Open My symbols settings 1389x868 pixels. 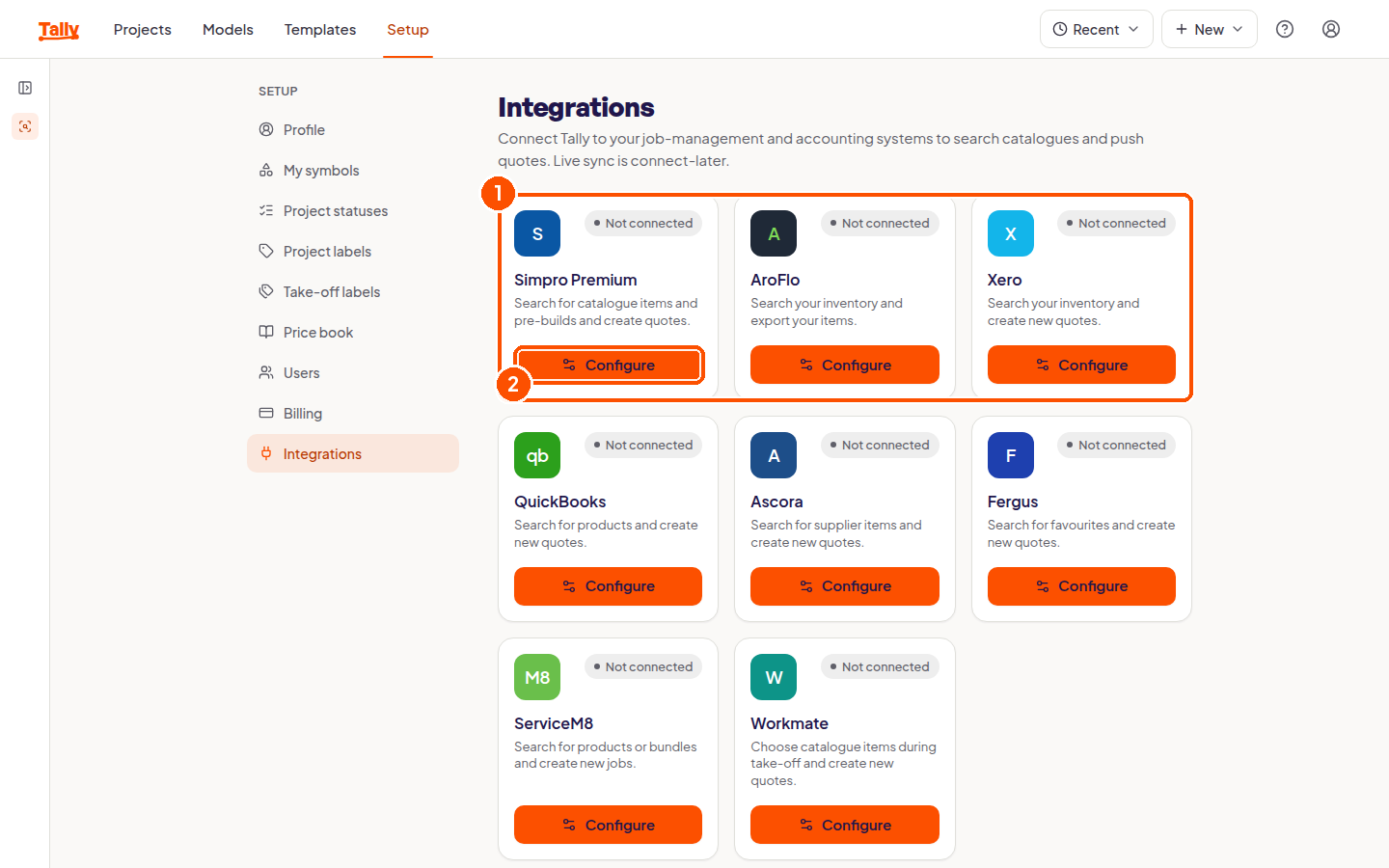[x=353, y=171]
